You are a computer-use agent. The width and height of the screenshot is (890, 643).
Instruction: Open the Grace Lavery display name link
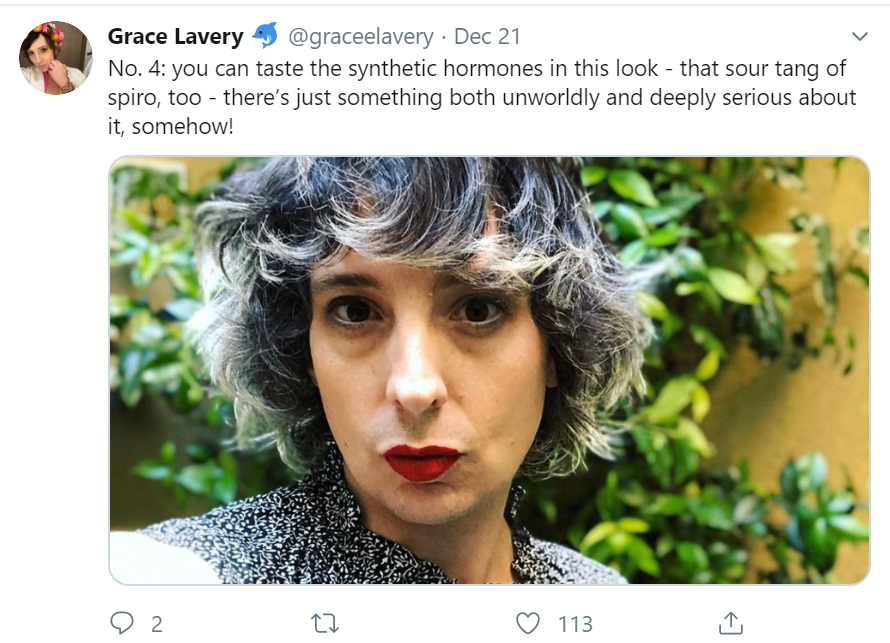pos(175,37)
